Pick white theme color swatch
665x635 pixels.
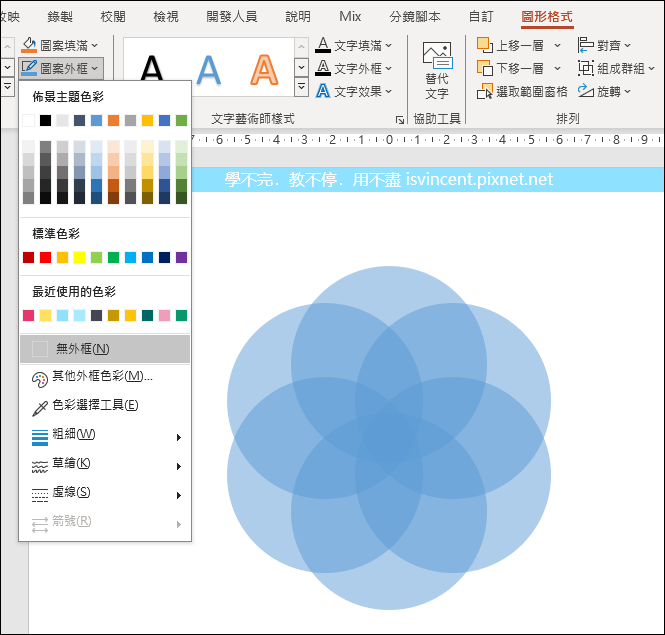(28, 120)
